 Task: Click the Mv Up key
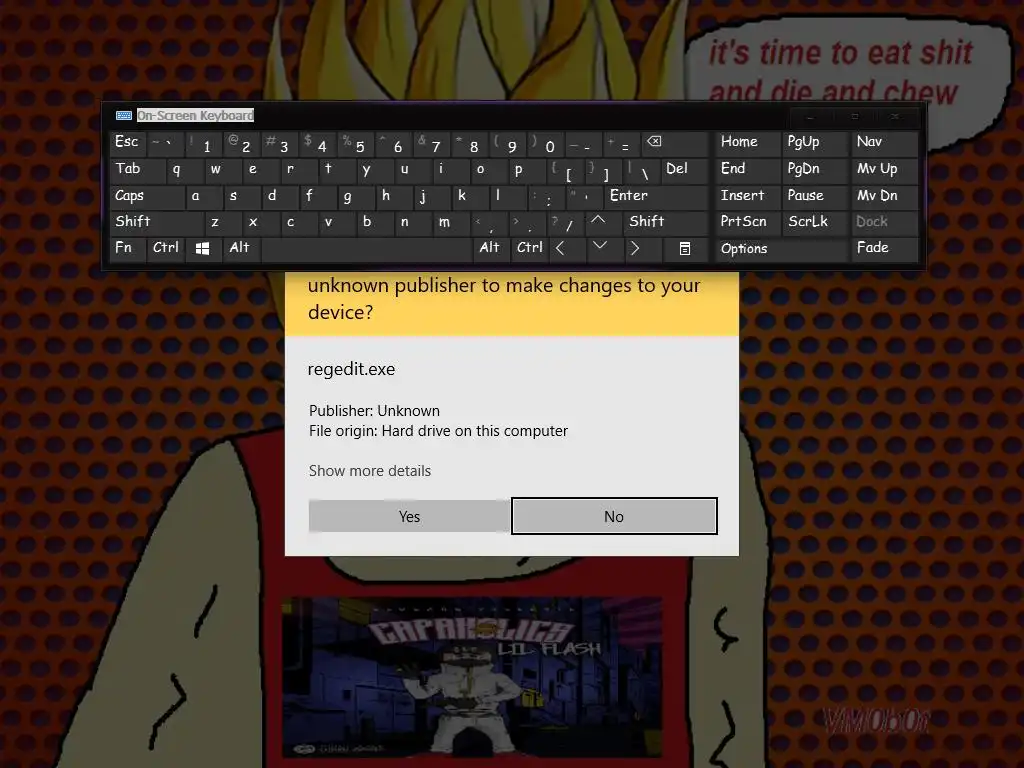click(885, 170)
